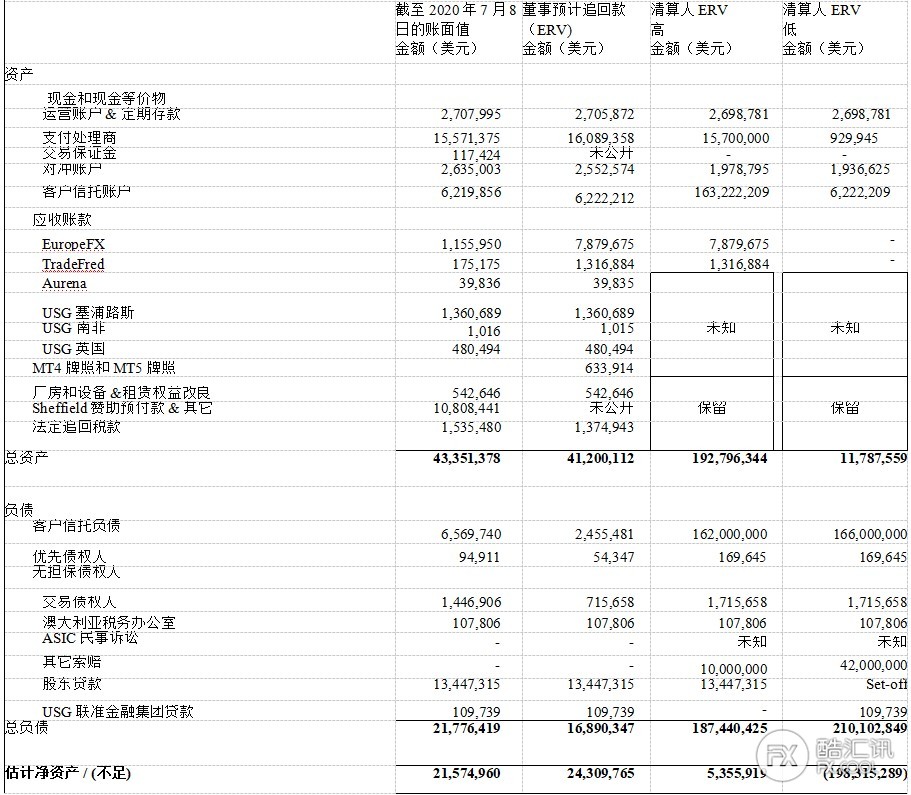Select the 'Aurena' row label
Viewport: 911px width, 795px height.
(x=64, y=284)
